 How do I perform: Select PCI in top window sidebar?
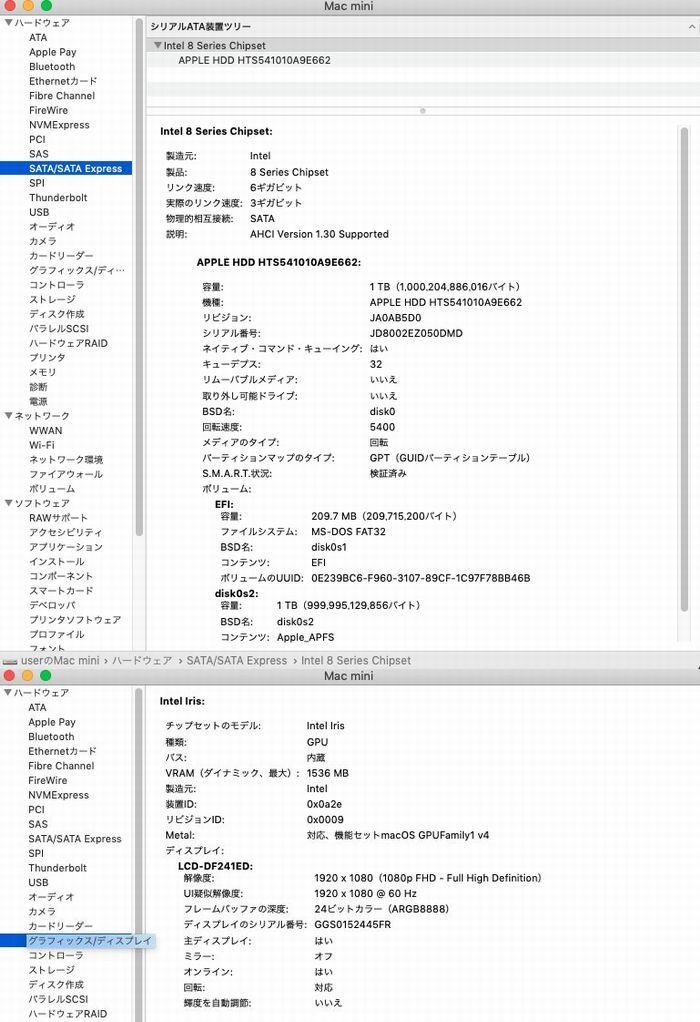37,139
